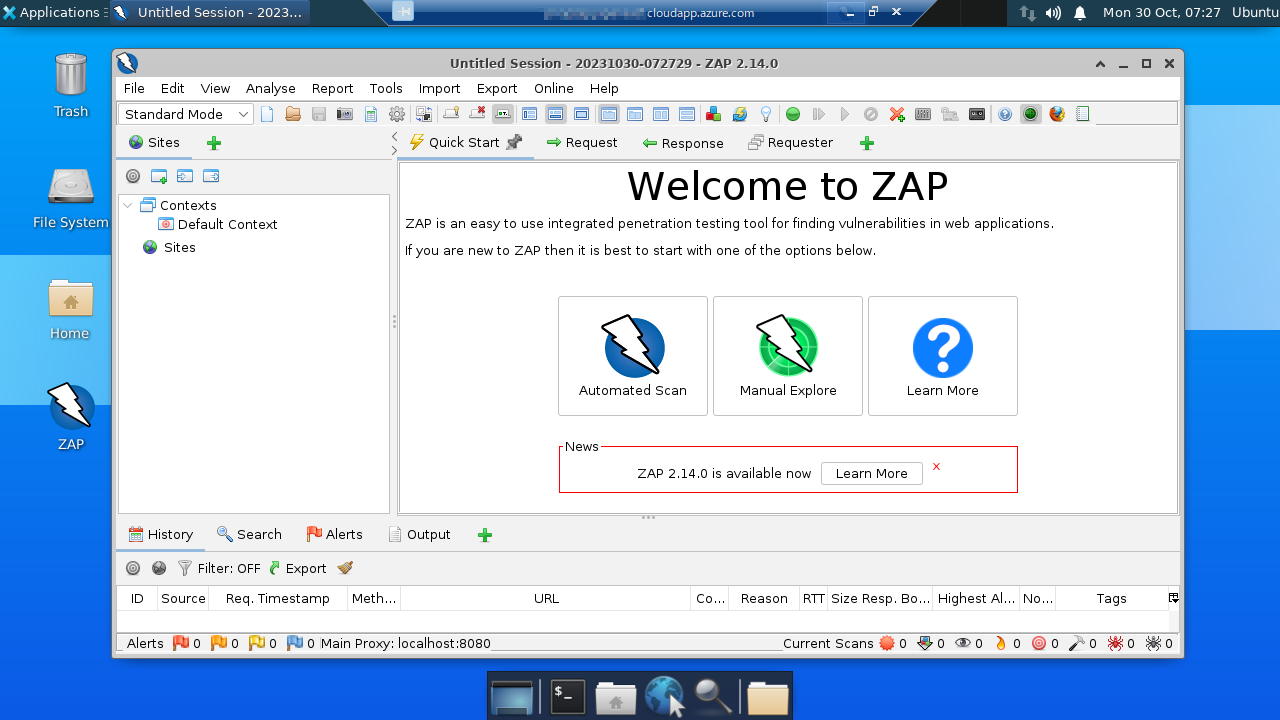1280x720 pixels.
Task: Toggle break on all requests green circle
Action: (793, 114)
